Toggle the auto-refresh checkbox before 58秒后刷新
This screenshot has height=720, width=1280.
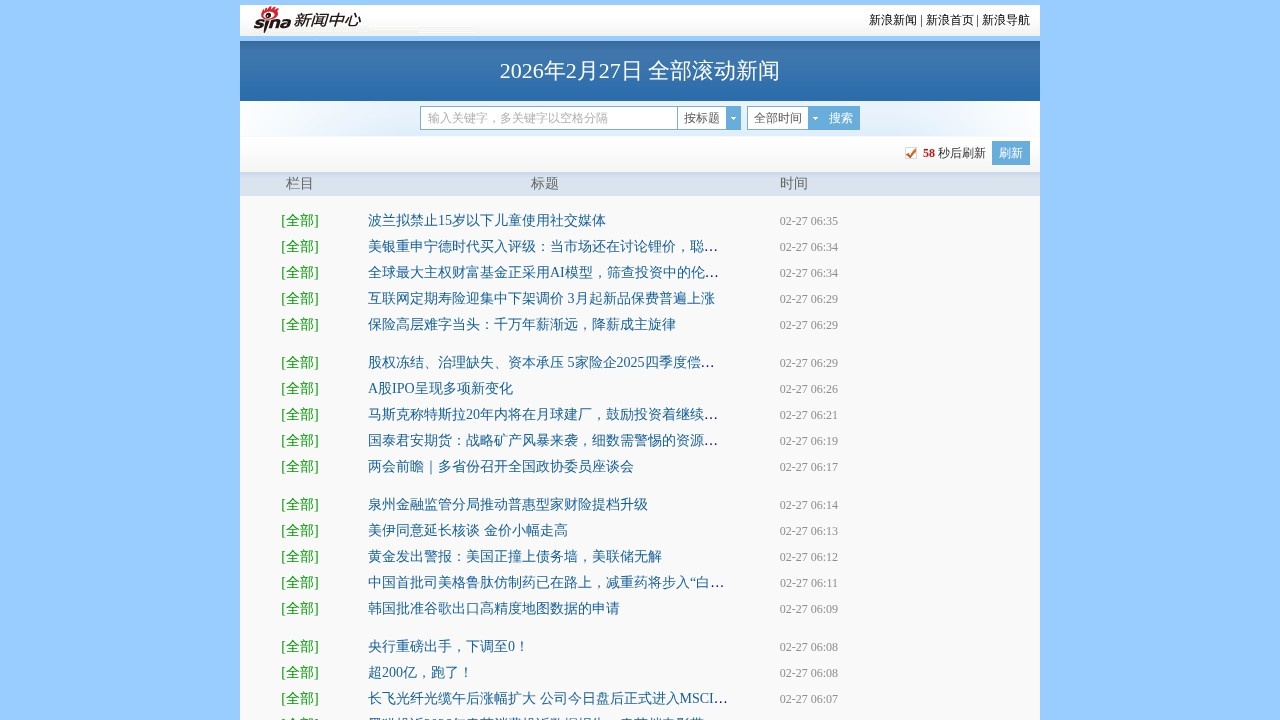pyautogui.click(x=910, y=153)
